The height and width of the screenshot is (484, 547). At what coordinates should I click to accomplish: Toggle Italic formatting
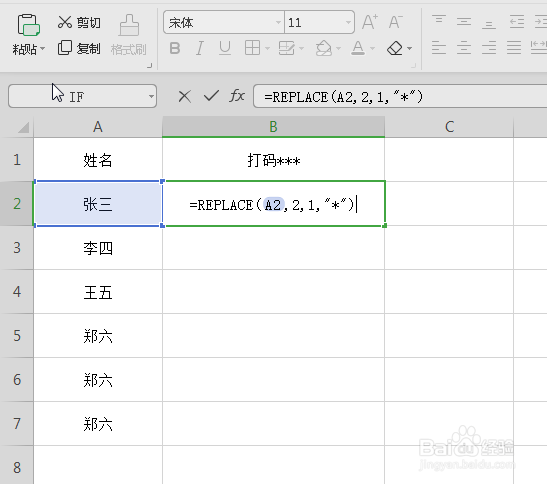pos(200,48)
